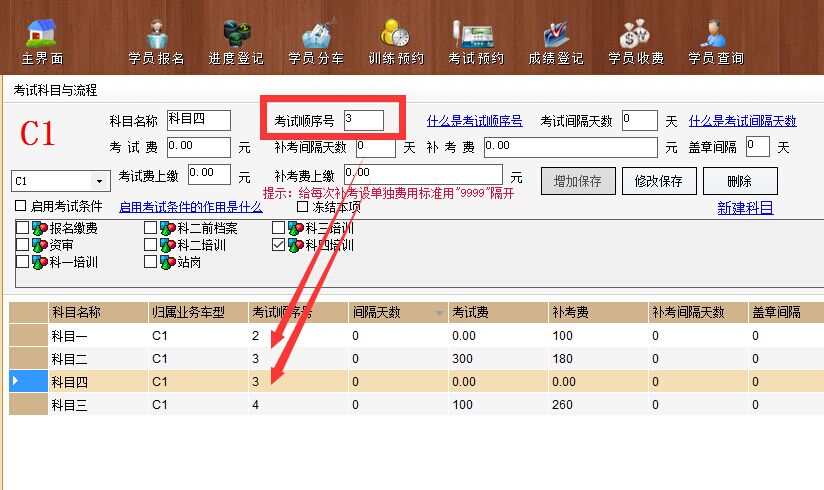This screenshot has height=490, width=824.
Task: Check the 科三培训 checkbox
Action: tap(279, 228)
